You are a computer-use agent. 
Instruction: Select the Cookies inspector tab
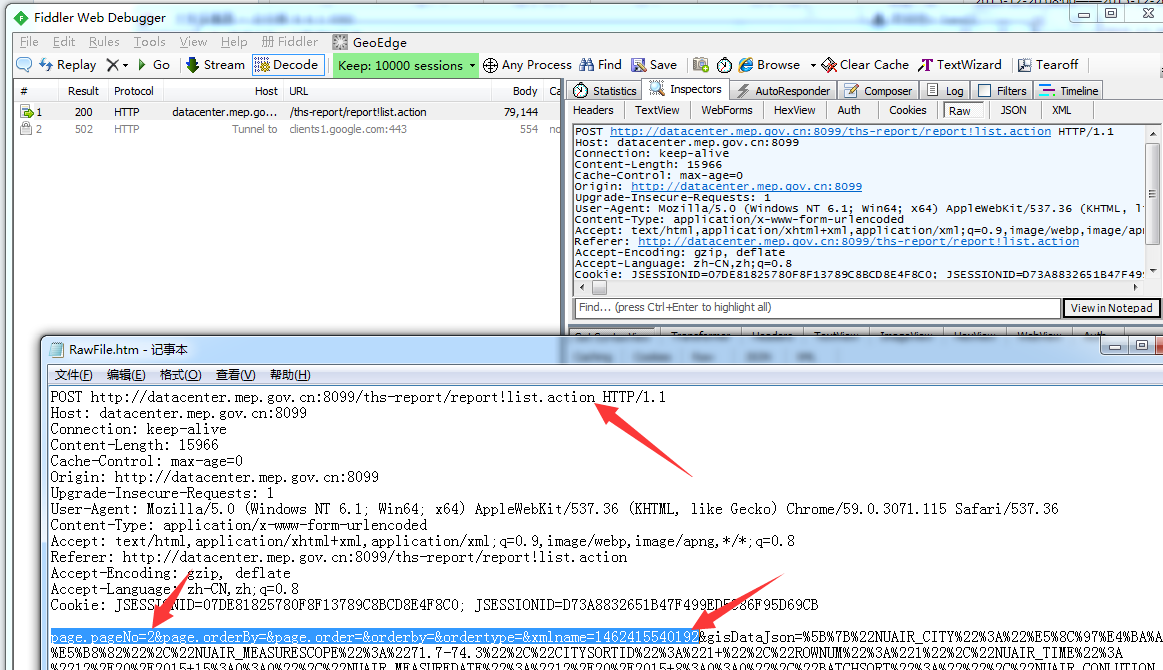908,110
